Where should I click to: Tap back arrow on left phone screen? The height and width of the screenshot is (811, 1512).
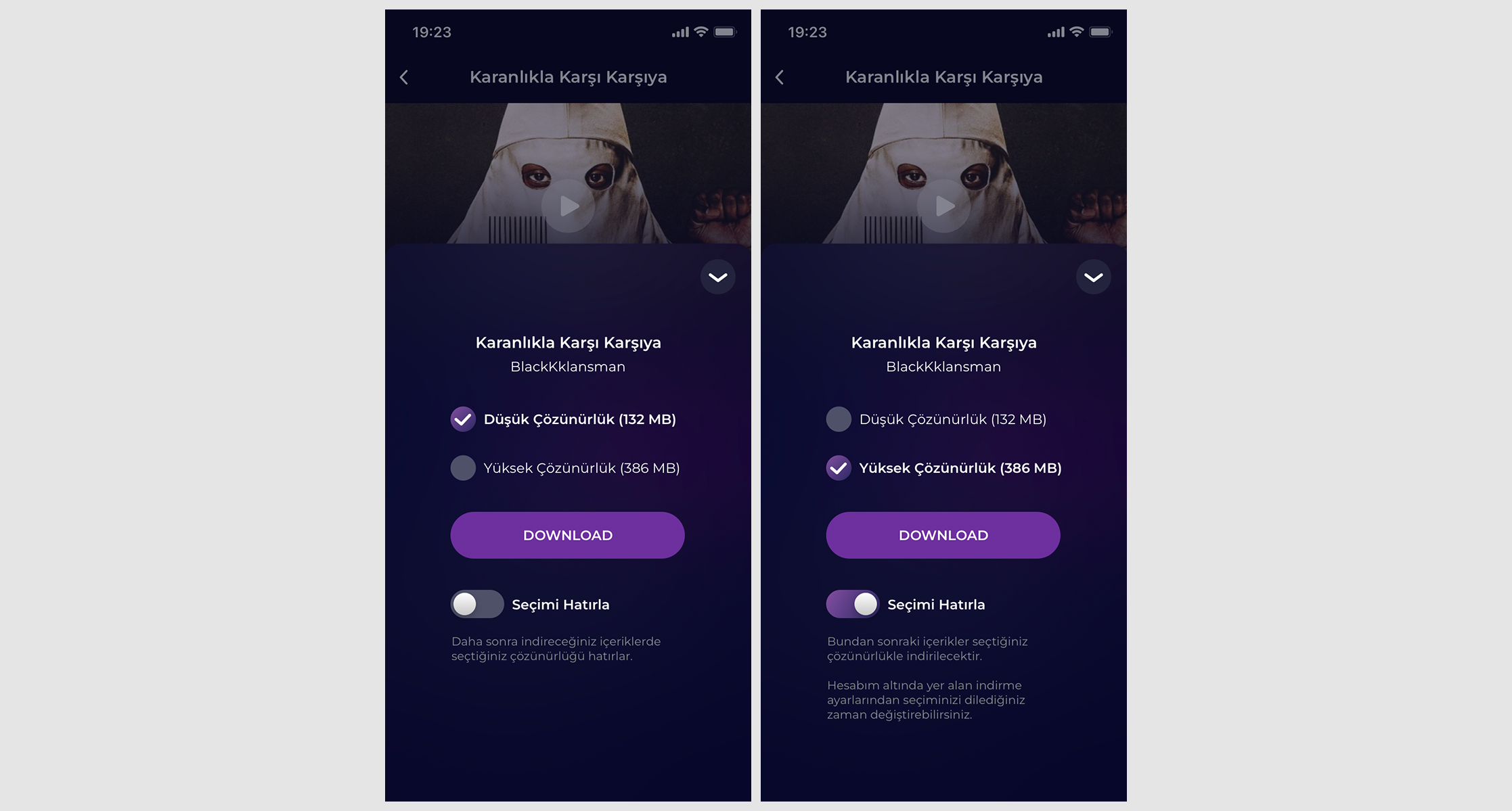(x=404, y=77)
